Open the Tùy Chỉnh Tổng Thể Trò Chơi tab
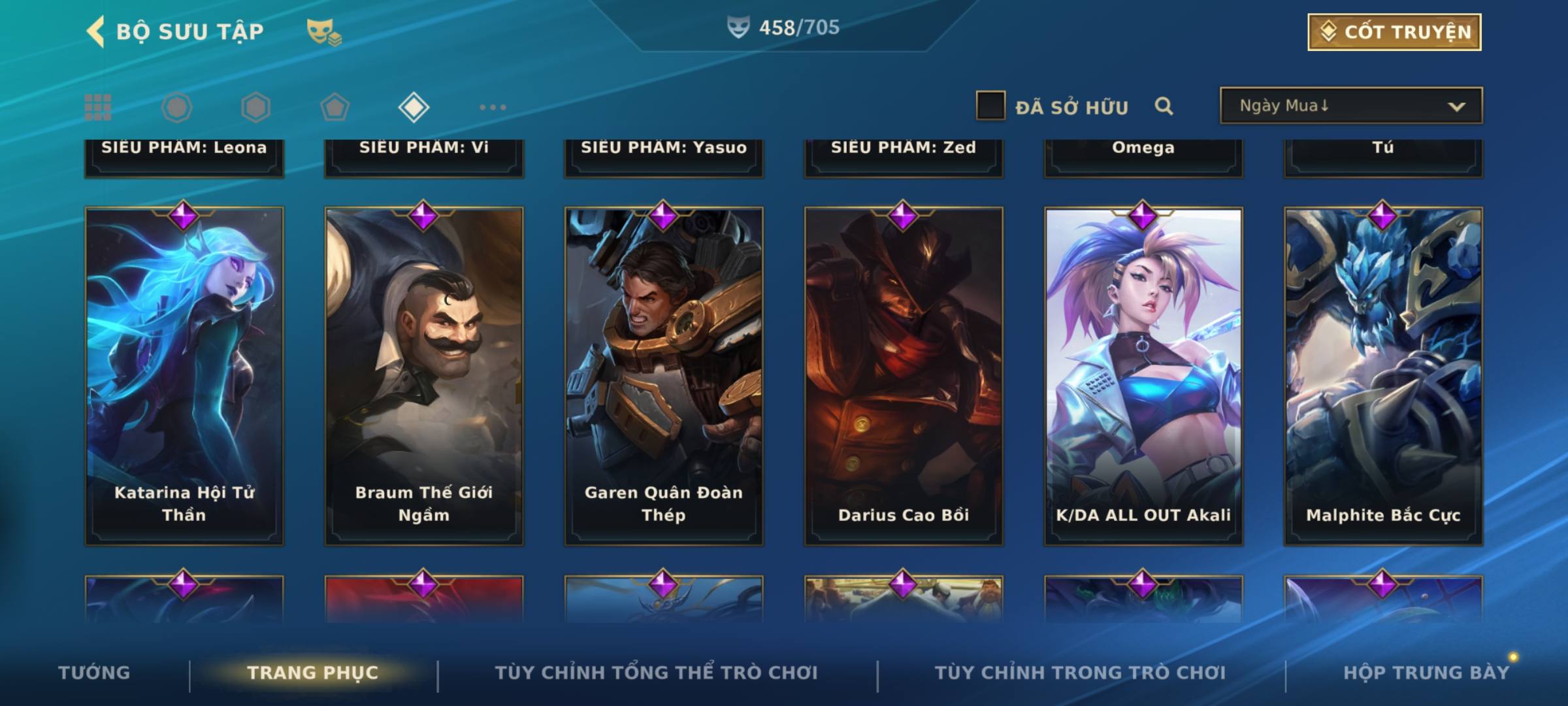 coord(656,672)
